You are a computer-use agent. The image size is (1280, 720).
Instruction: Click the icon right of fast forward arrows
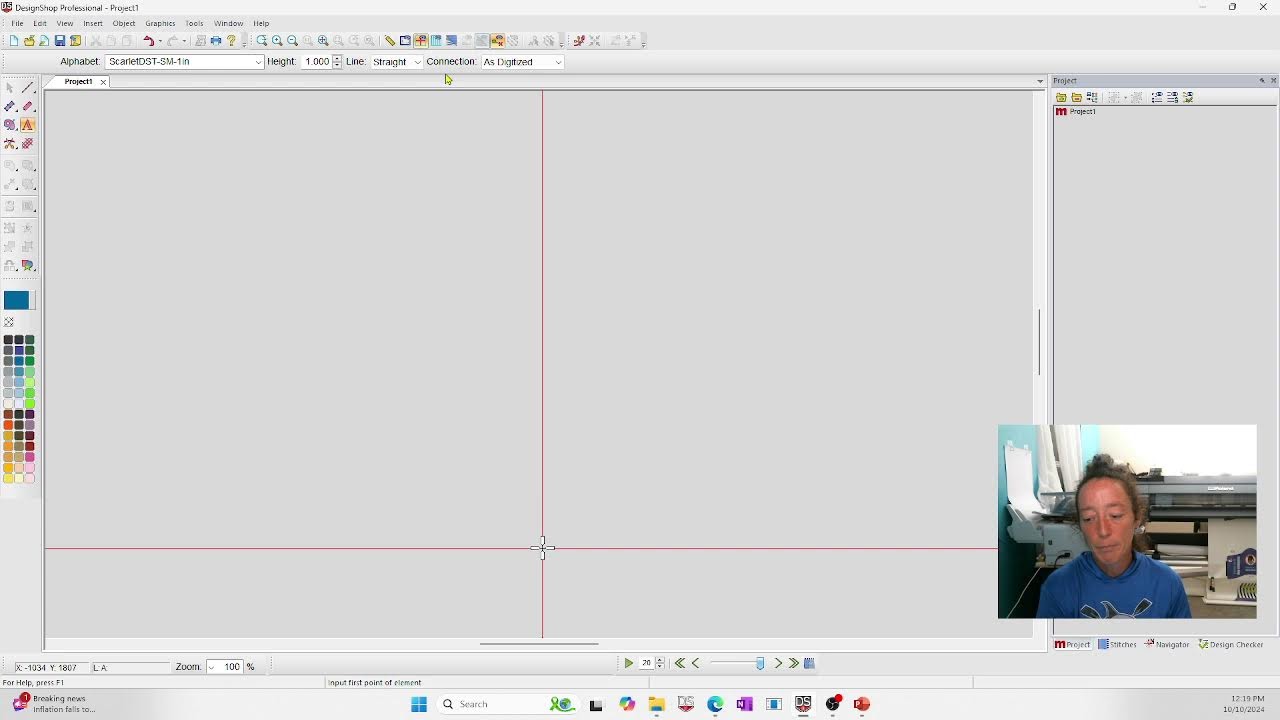[809, 663]
